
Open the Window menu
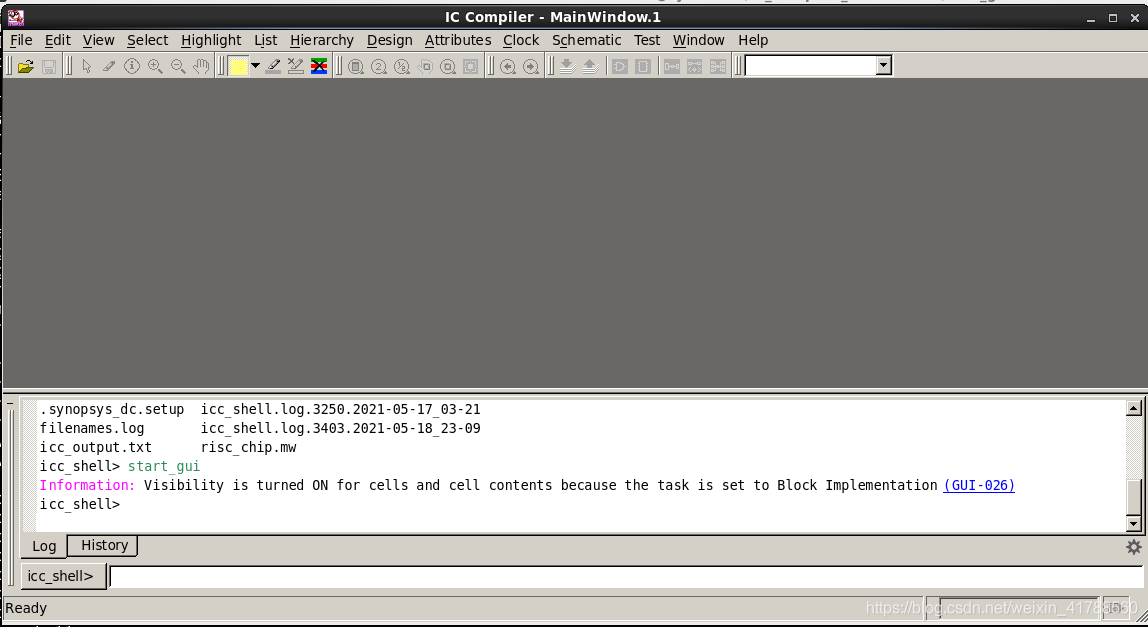coord(698,40)
